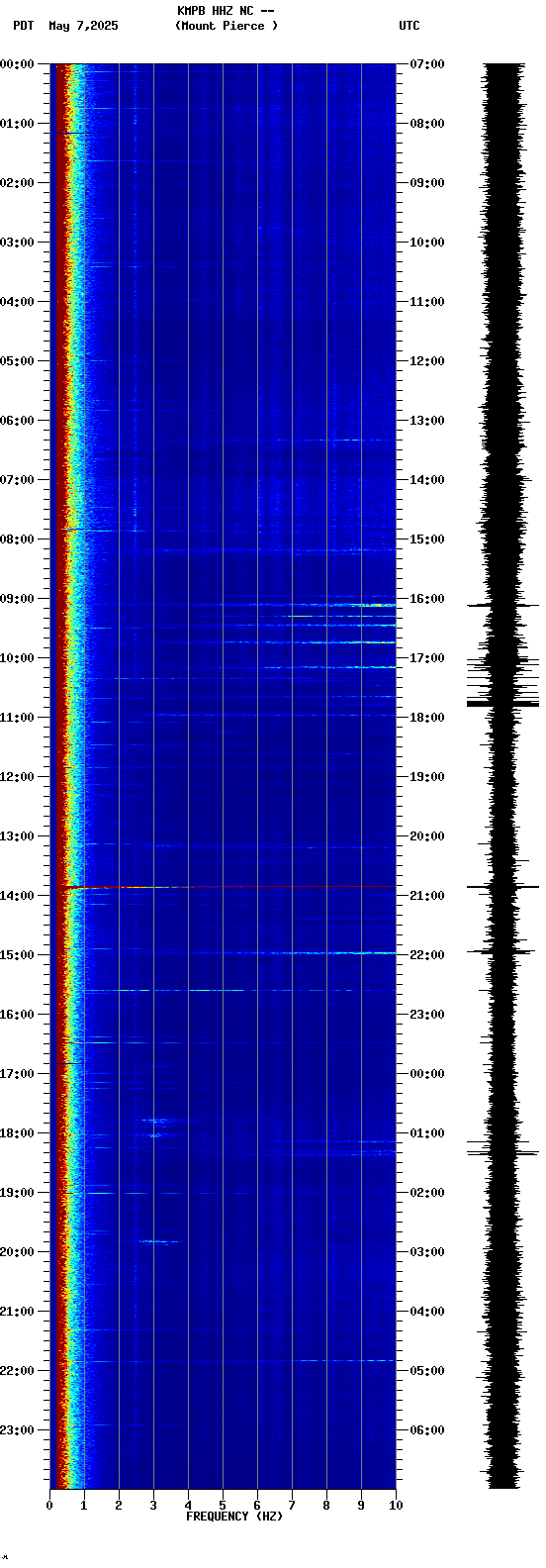Click the frequency axis value 5
The width and height of the screenshot is (546, 1568).
tap(223, 1506)
